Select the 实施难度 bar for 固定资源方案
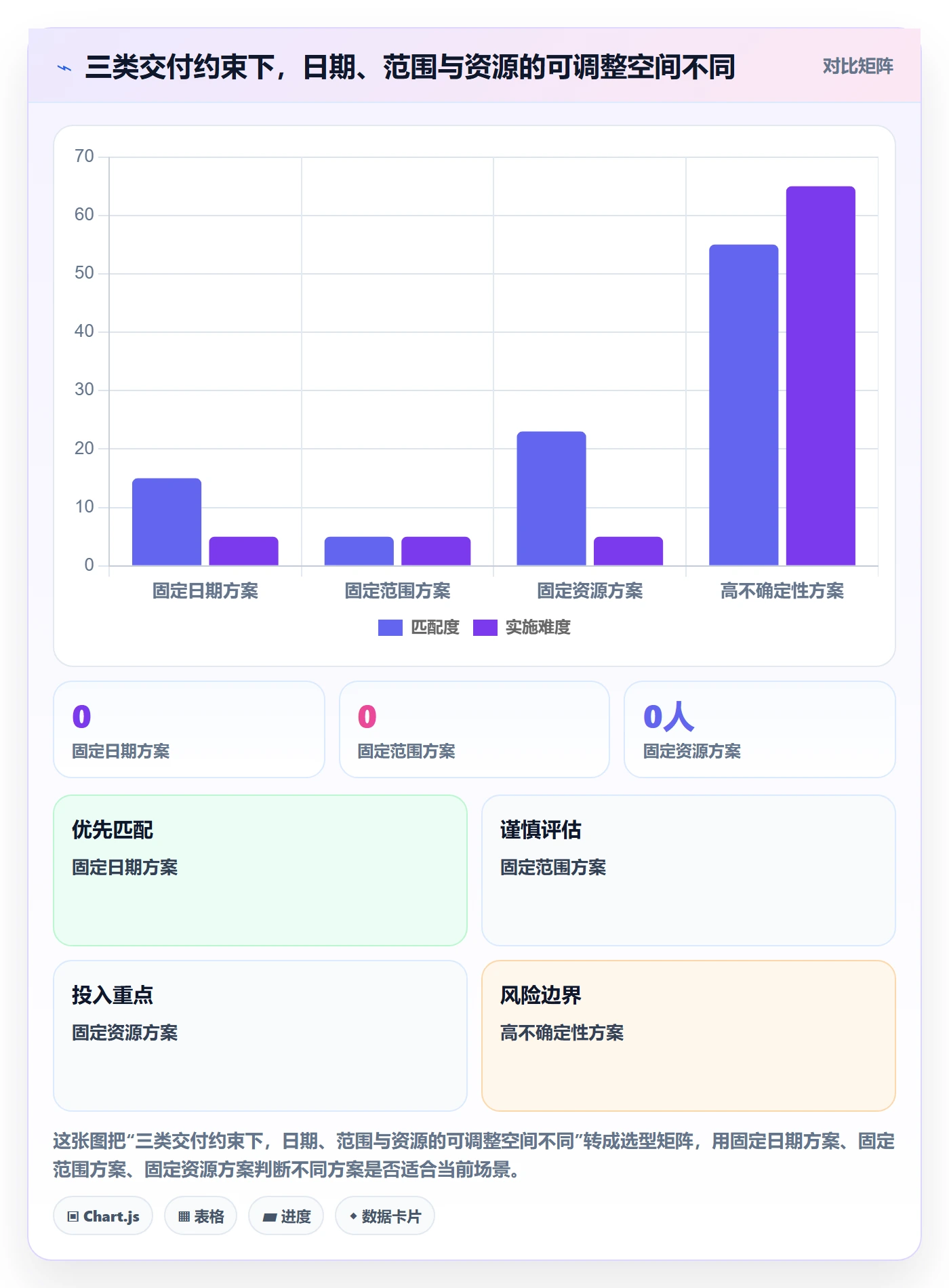This screenshot has width=949, height=1288. point(628,551)
